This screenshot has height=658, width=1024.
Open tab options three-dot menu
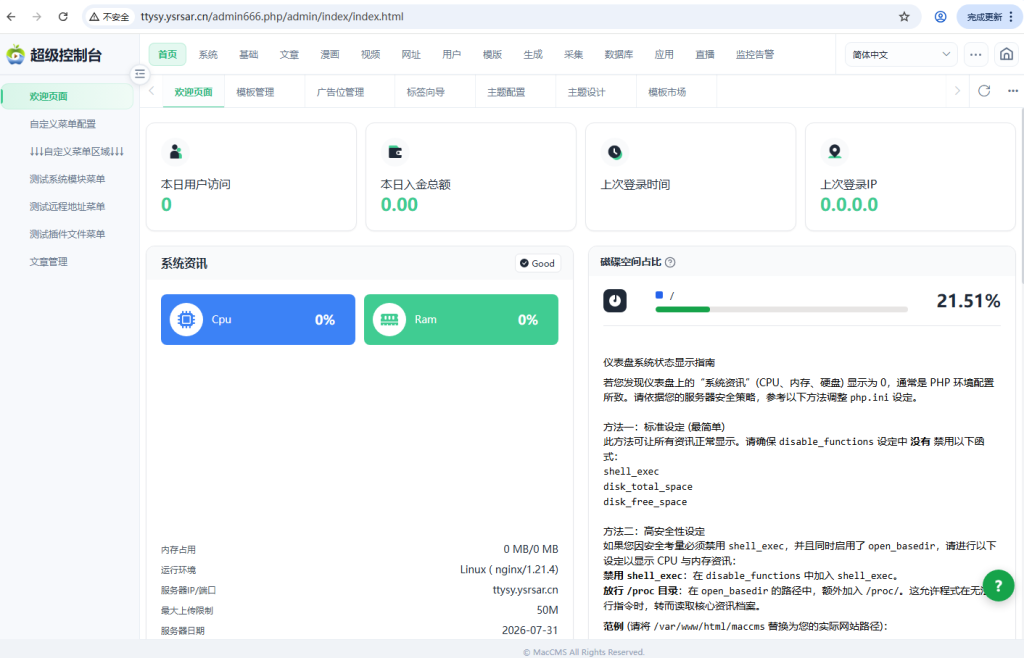point(1012,91)
